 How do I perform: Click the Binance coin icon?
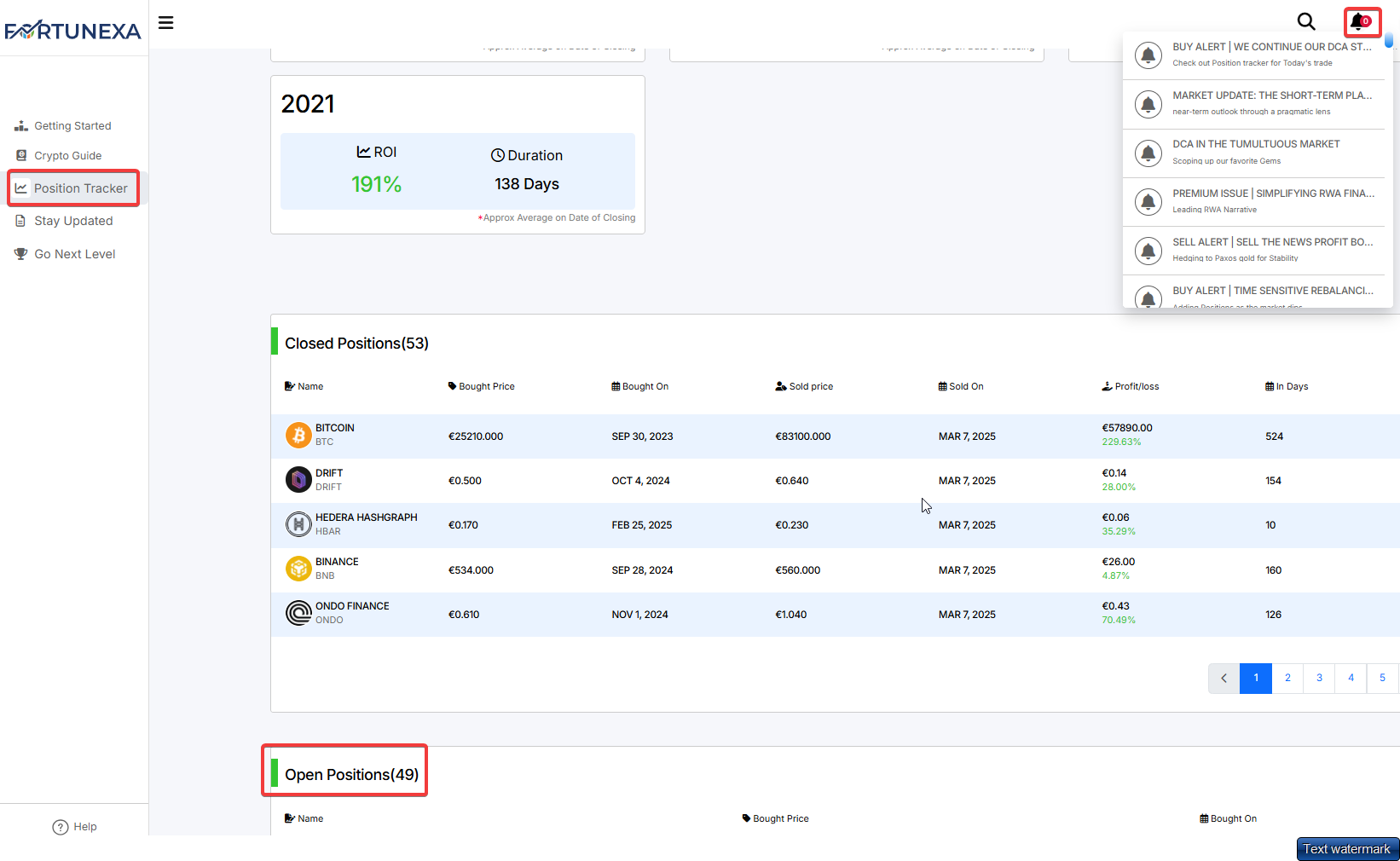tap(298, 569)
